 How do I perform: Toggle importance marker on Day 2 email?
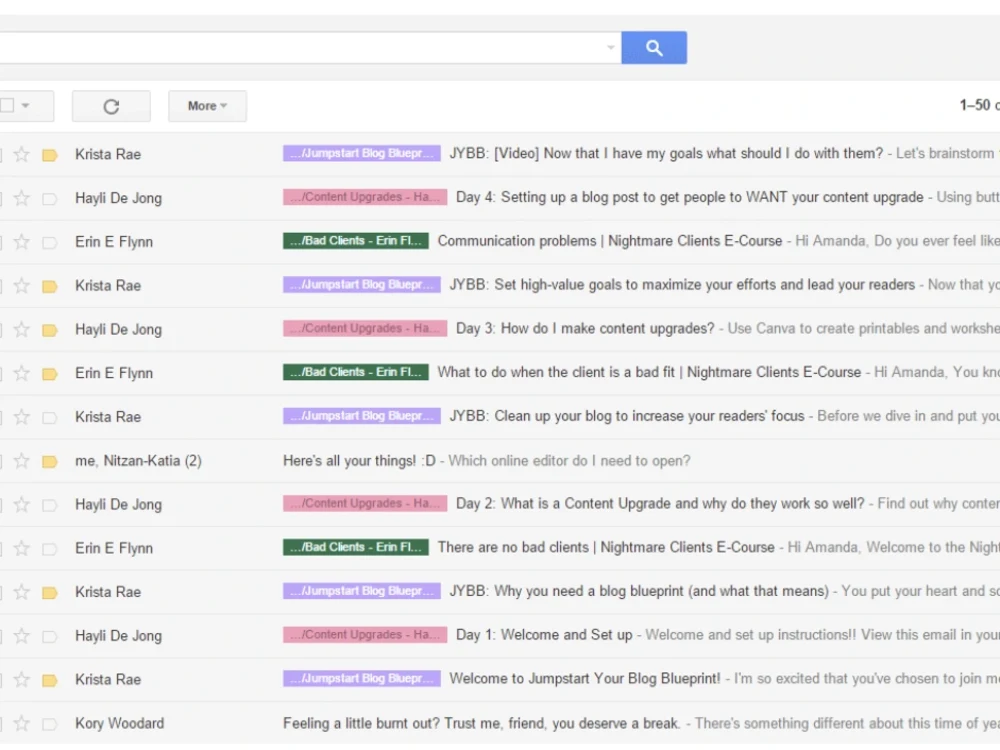tap(50, 505)
